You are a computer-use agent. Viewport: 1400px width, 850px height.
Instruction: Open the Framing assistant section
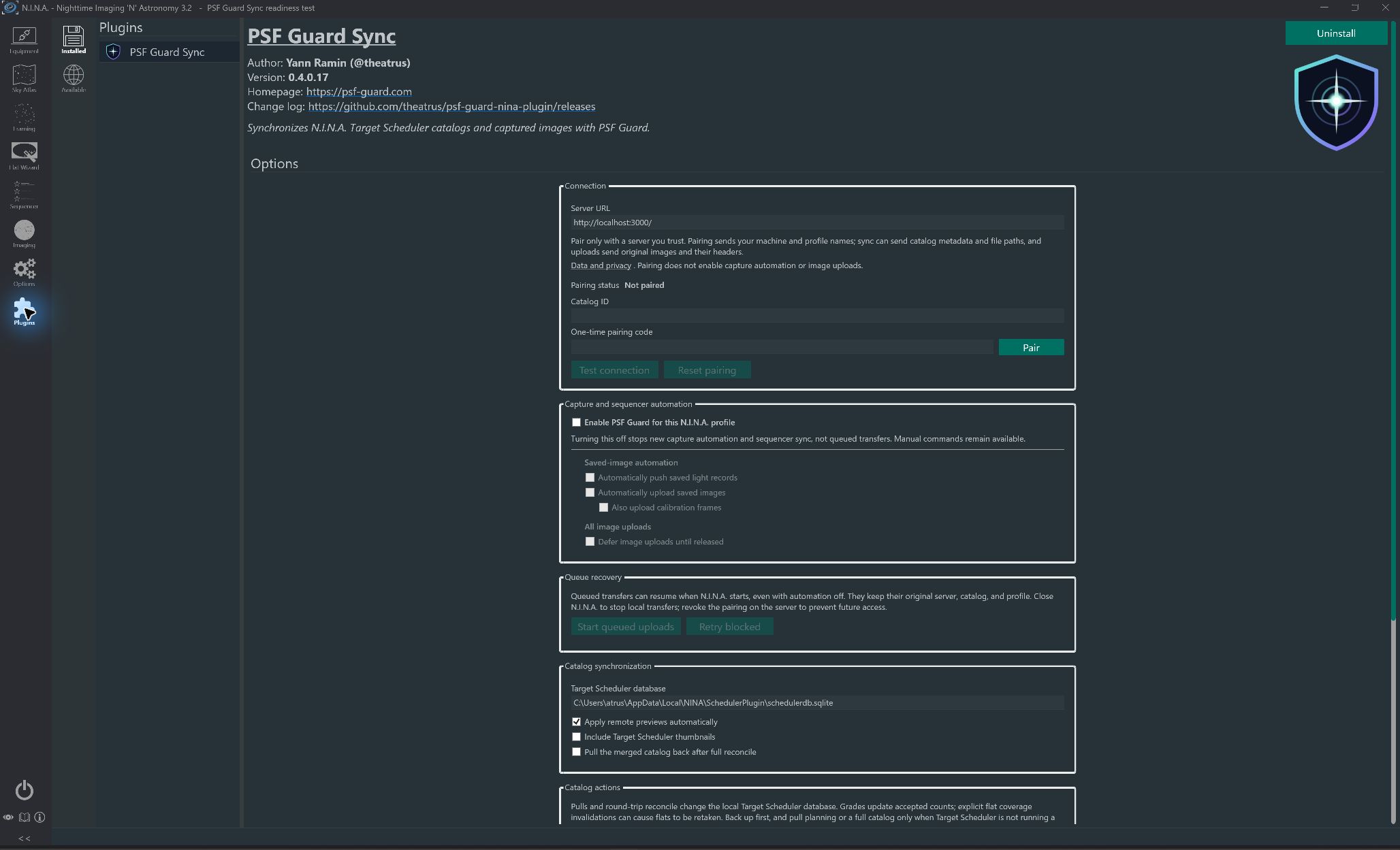point(24,117)
